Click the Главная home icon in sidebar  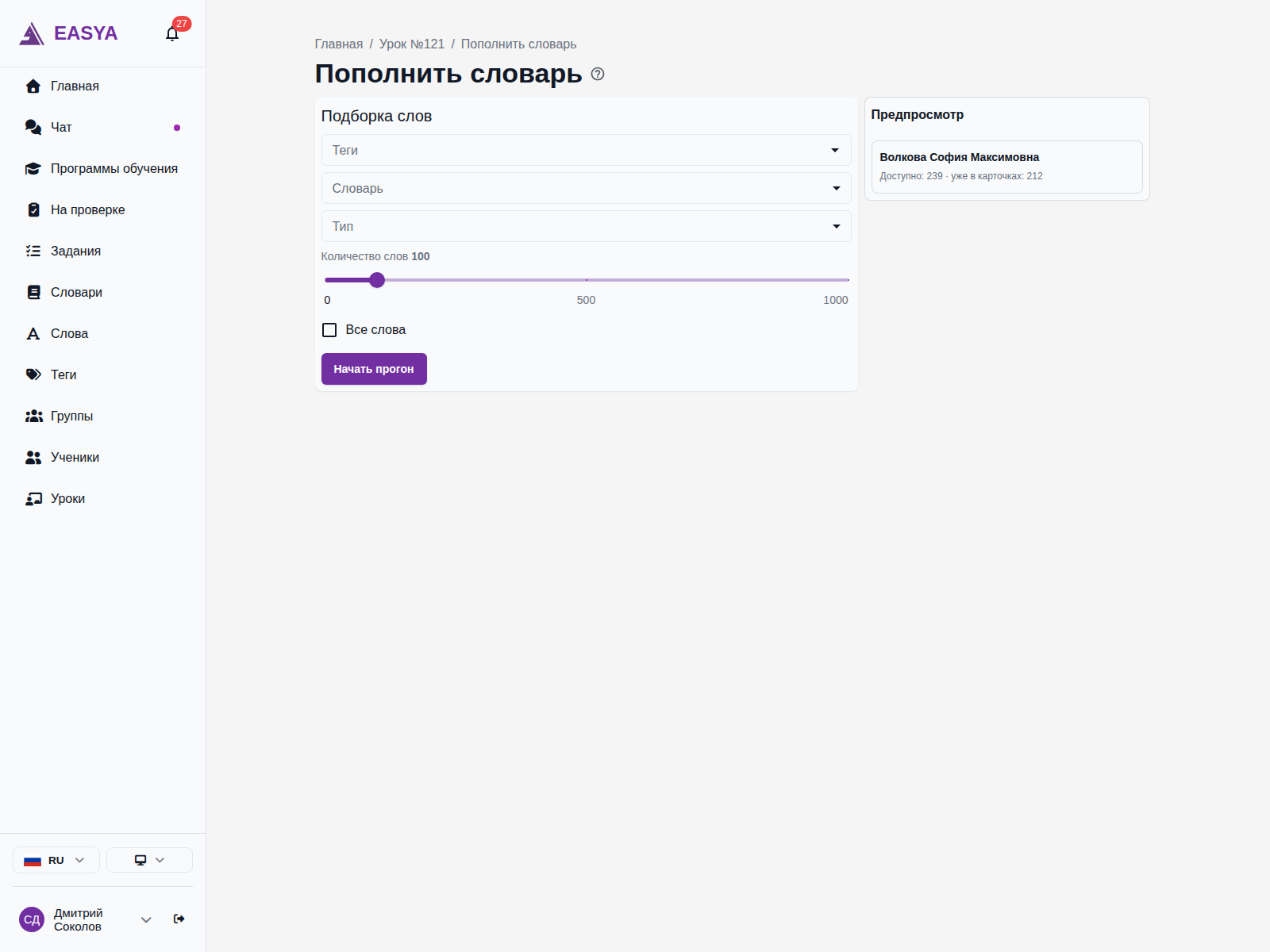click(x=33, y=86)
